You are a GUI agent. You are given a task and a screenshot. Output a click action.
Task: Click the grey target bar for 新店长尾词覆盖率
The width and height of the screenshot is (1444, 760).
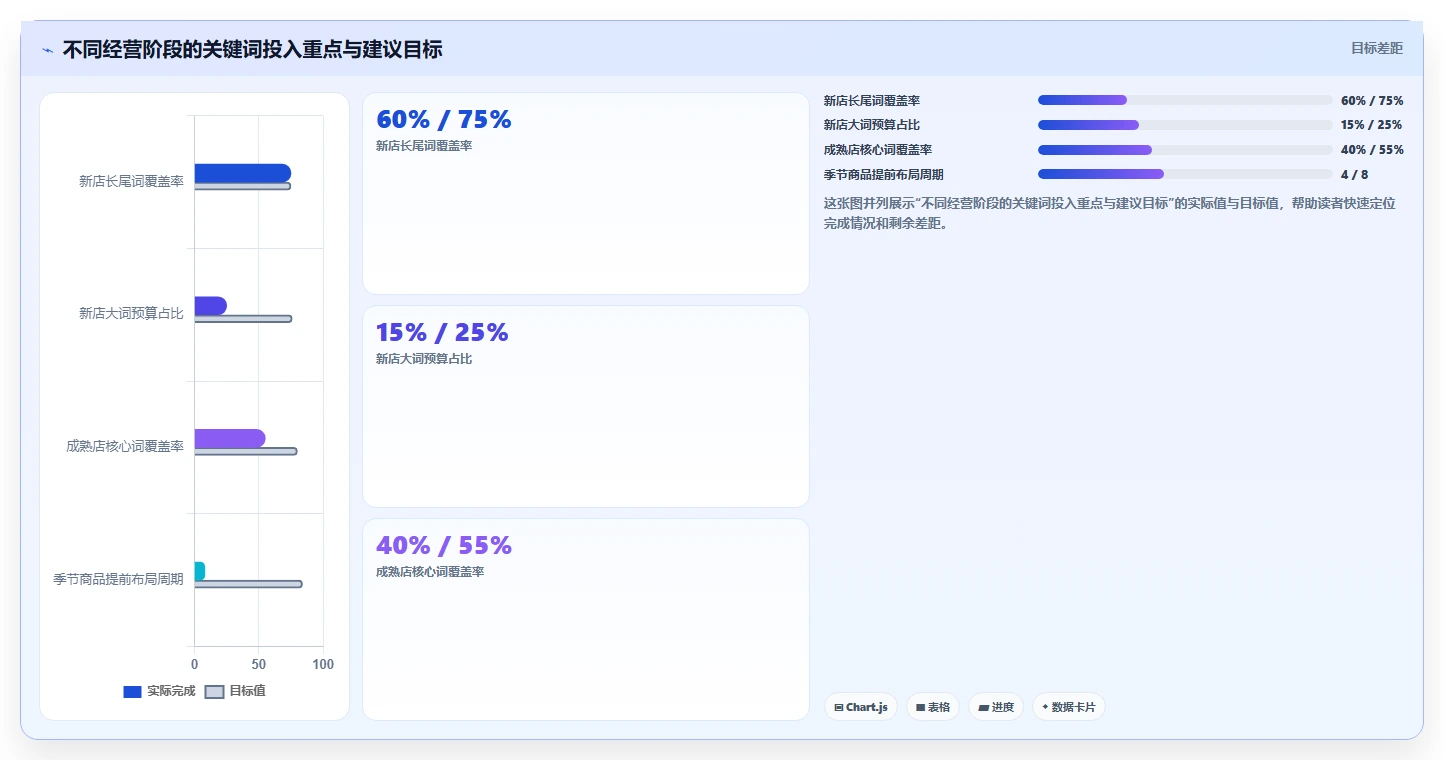(x=242, y=186)
